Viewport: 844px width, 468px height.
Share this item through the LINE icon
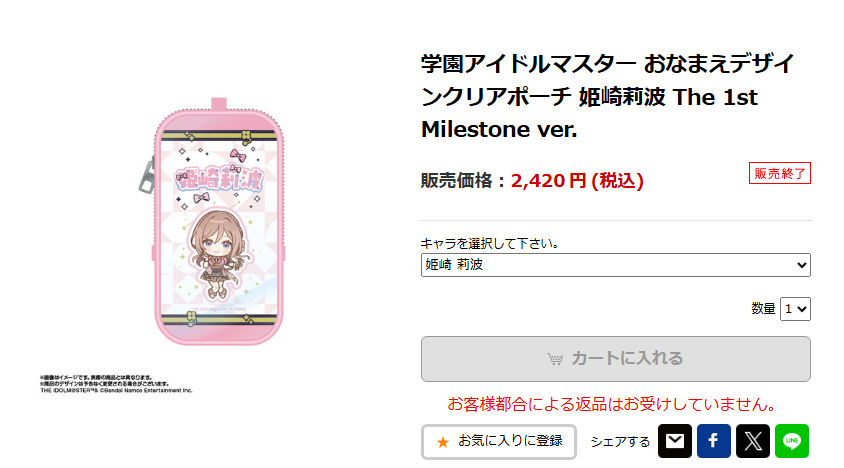coord(792,441)
